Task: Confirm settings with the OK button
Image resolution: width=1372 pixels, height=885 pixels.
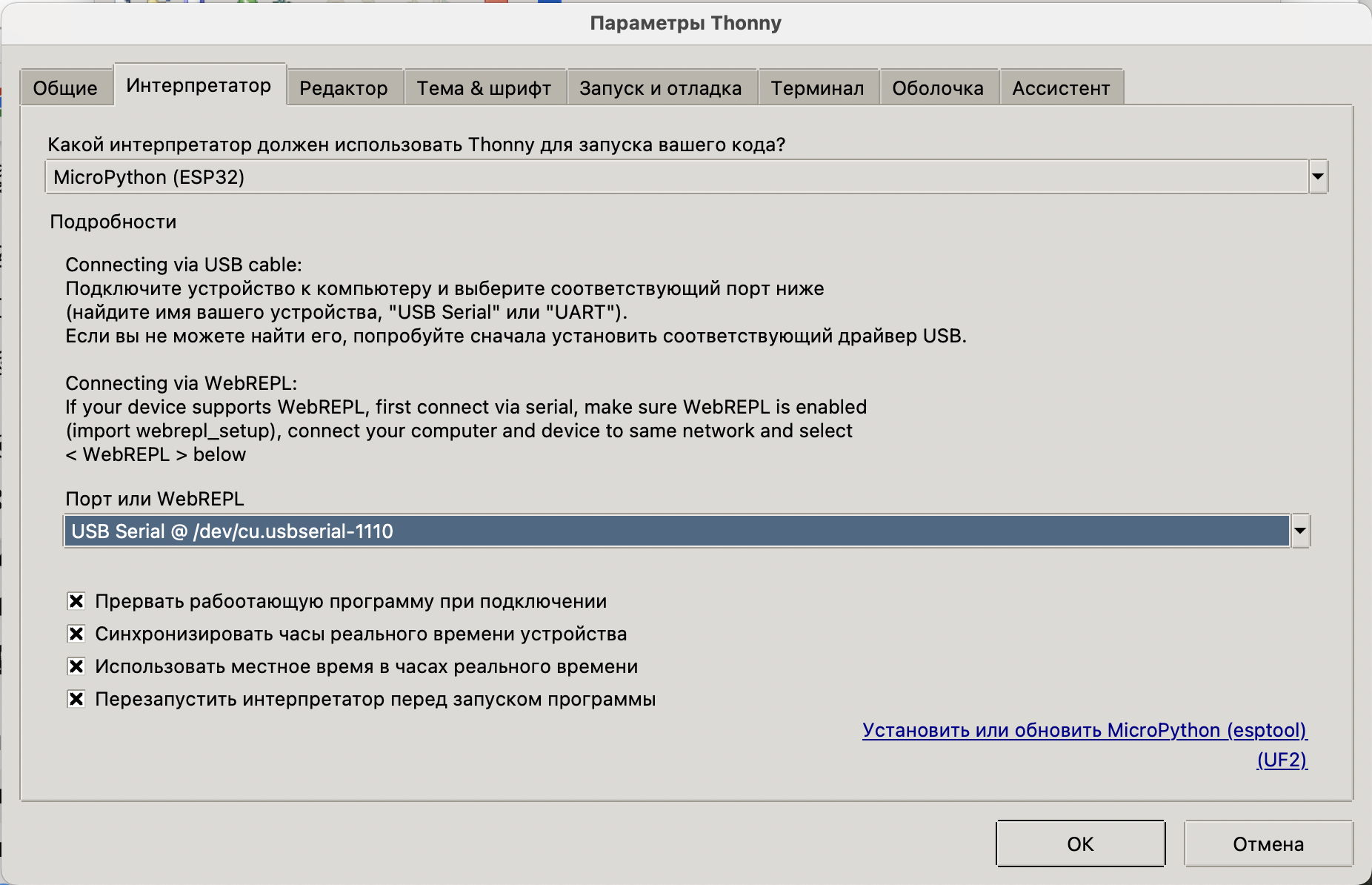Action: click(1080, 843)
